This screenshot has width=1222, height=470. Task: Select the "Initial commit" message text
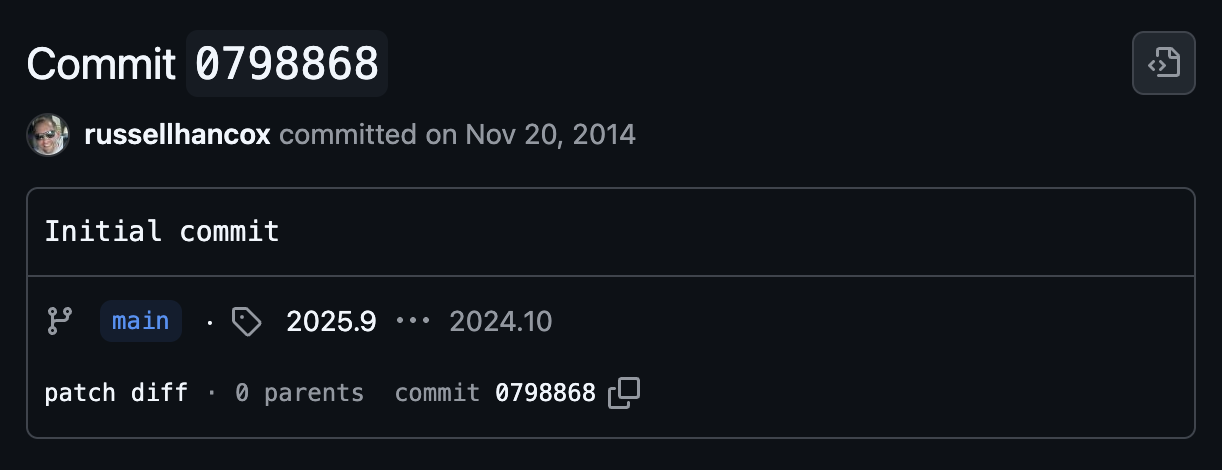click(162, 232)
